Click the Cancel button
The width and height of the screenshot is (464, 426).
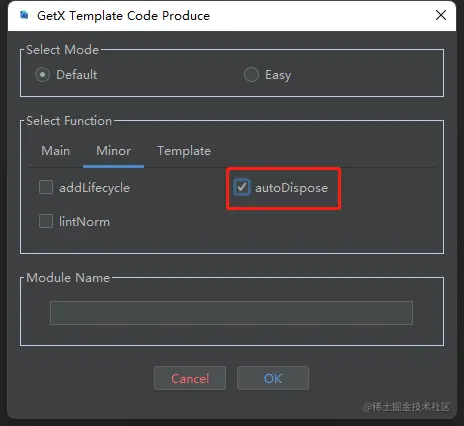190,378
